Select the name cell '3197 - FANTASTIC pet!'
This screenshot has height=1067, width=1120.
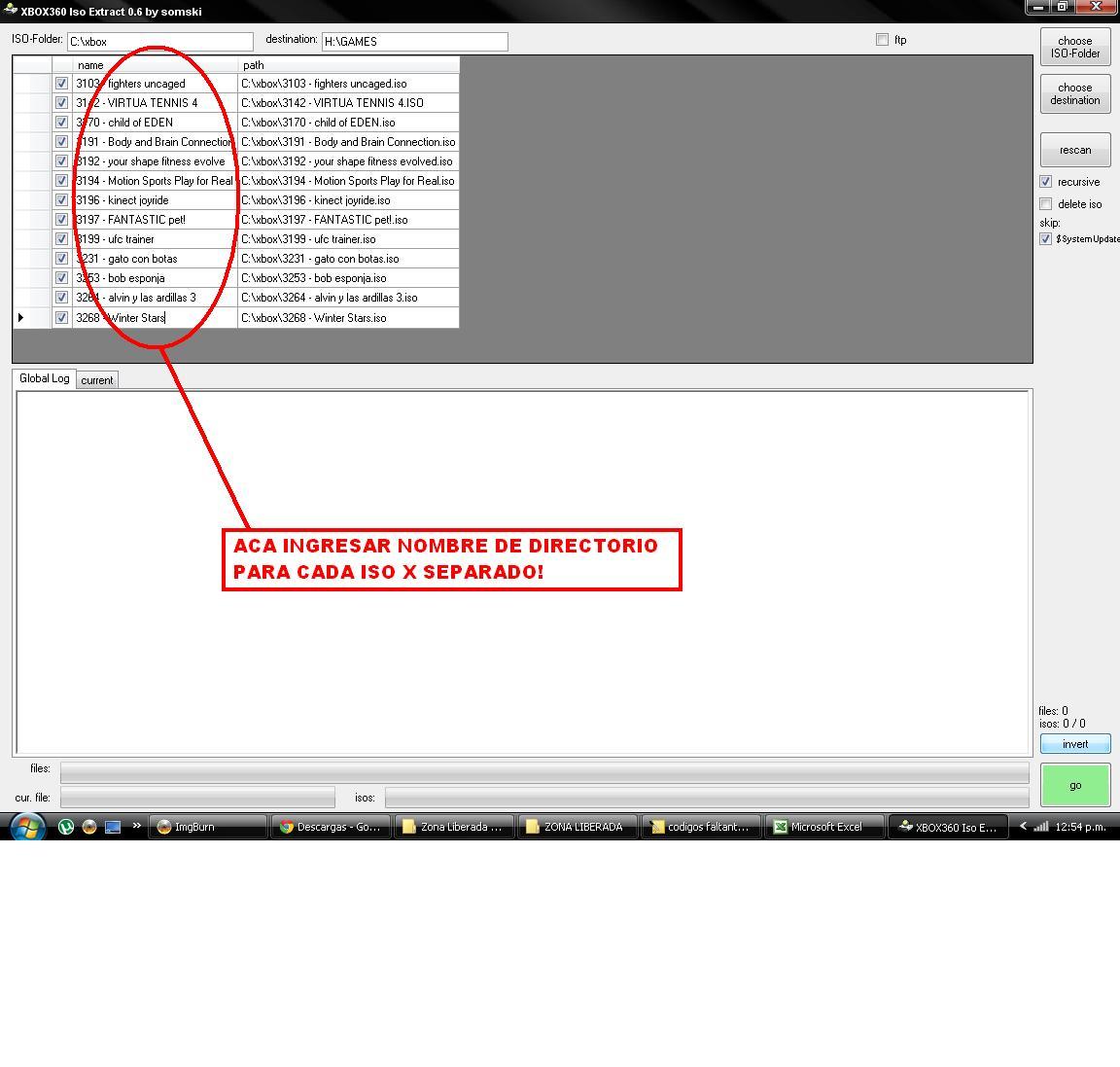pos(155,220)
